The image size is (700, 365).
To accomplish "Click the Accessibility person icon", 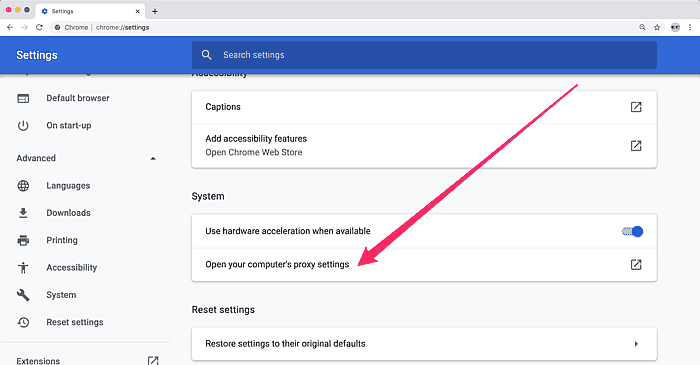I will (23, 268).
